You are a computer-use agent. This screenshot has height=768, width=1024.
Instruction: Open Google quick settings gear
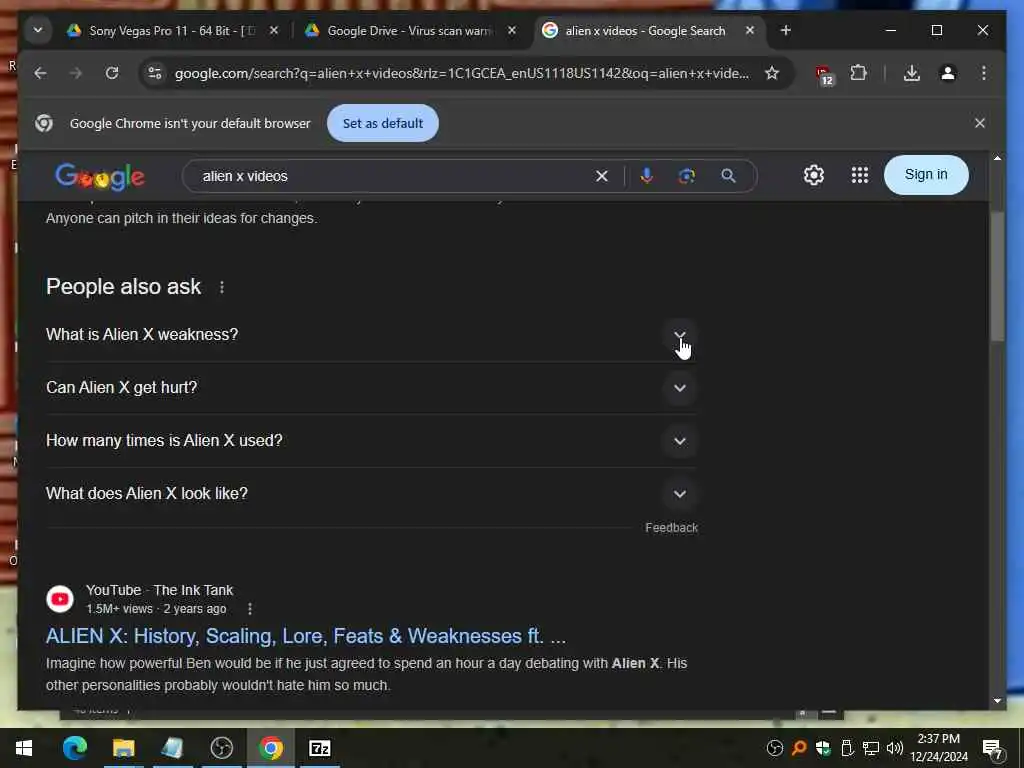(x=814, y=175)
